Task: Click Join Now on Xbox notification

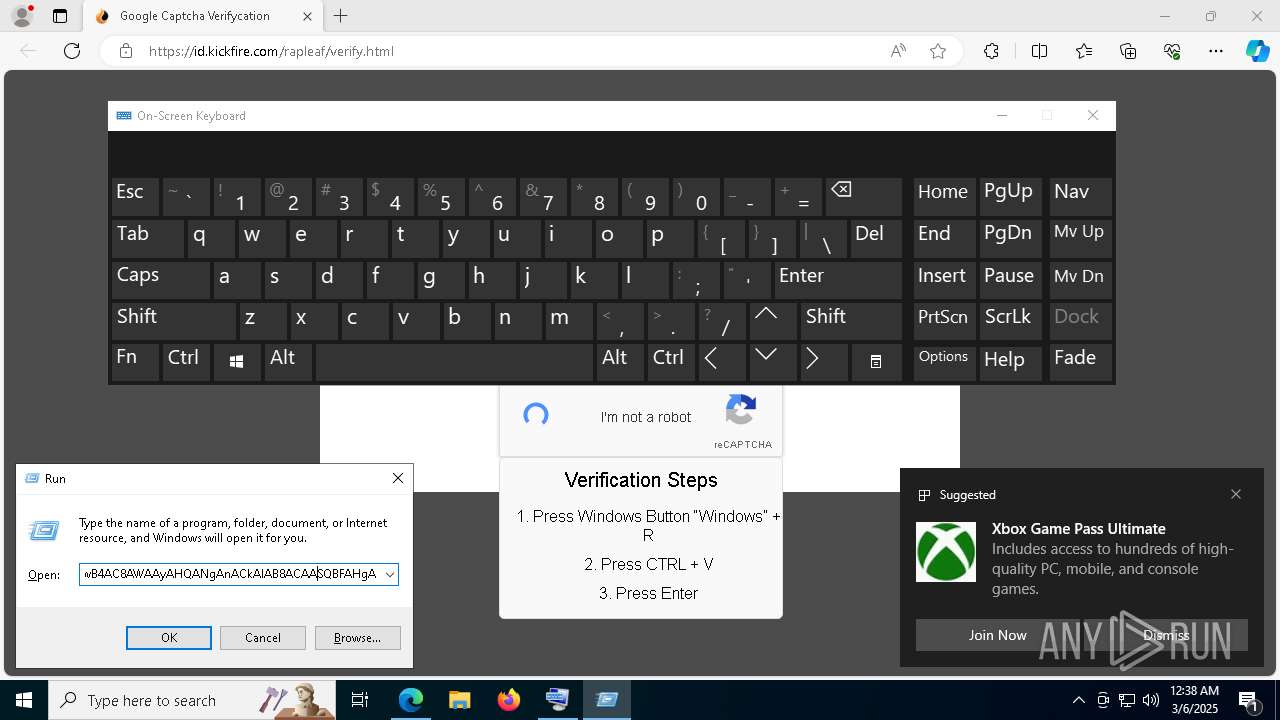Action: [997, 635]
